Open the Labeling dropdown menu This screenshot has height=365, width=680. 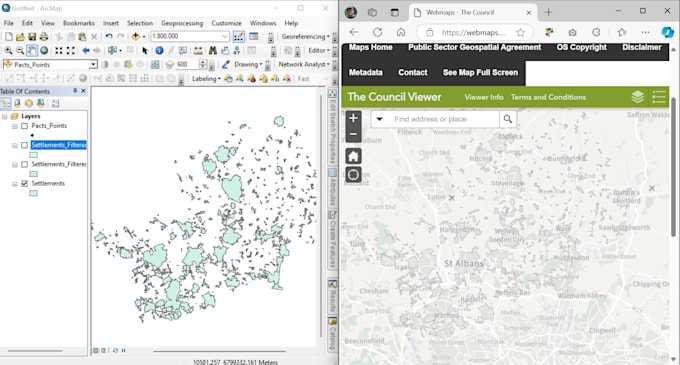pyautogui.click(x=206, y=78)
